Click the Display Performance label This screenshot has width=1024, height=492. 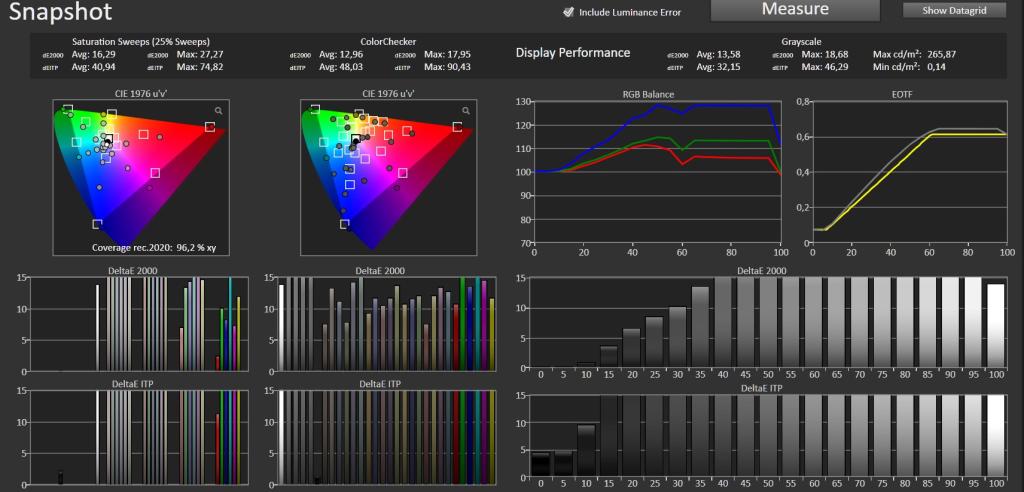point(573,53)
